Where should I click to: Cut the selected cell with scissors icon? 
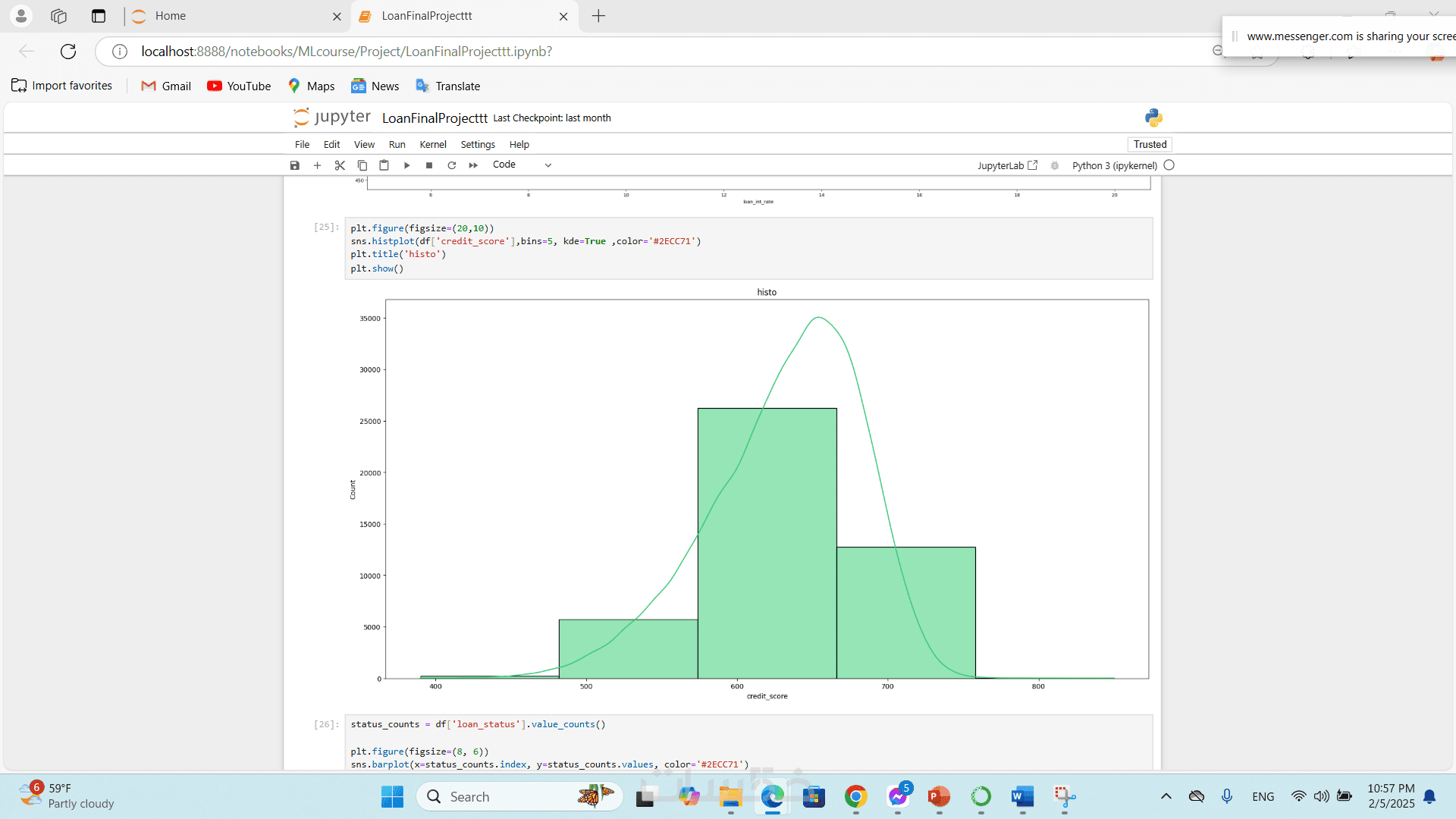[x=340, y=165]
